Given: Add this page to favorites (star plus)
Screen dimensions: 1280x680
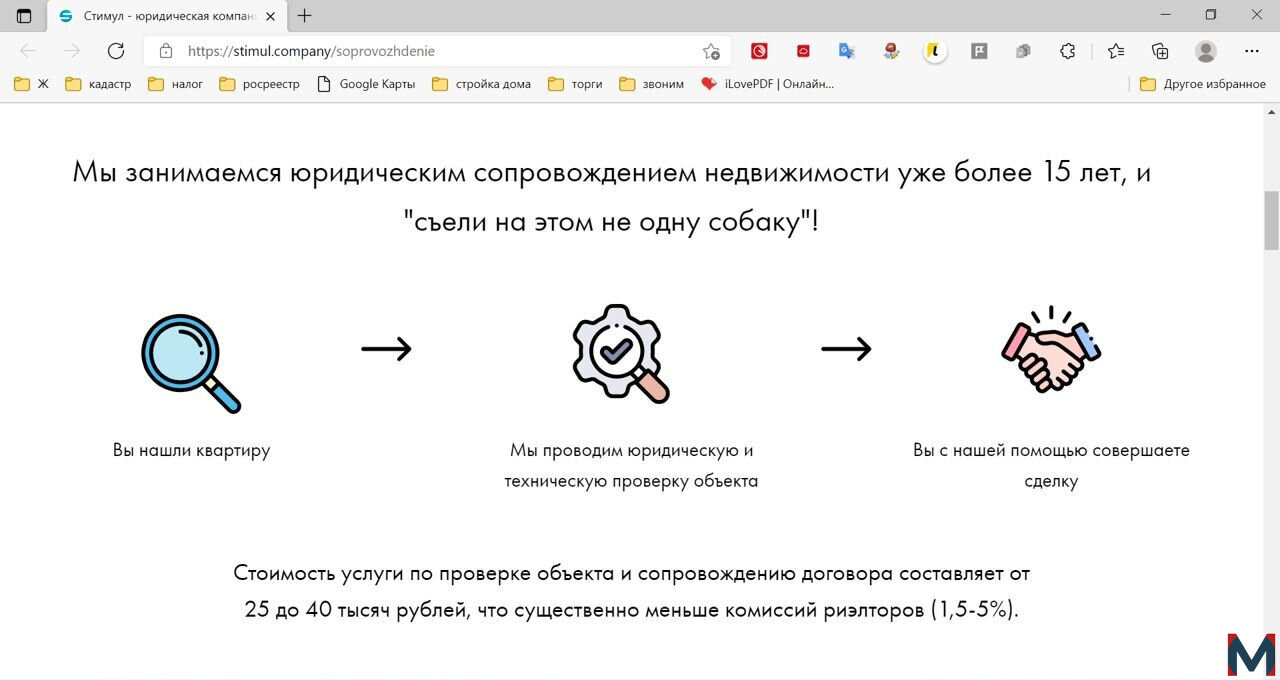Looking at the screenshot, I should (x=711, y=51).
